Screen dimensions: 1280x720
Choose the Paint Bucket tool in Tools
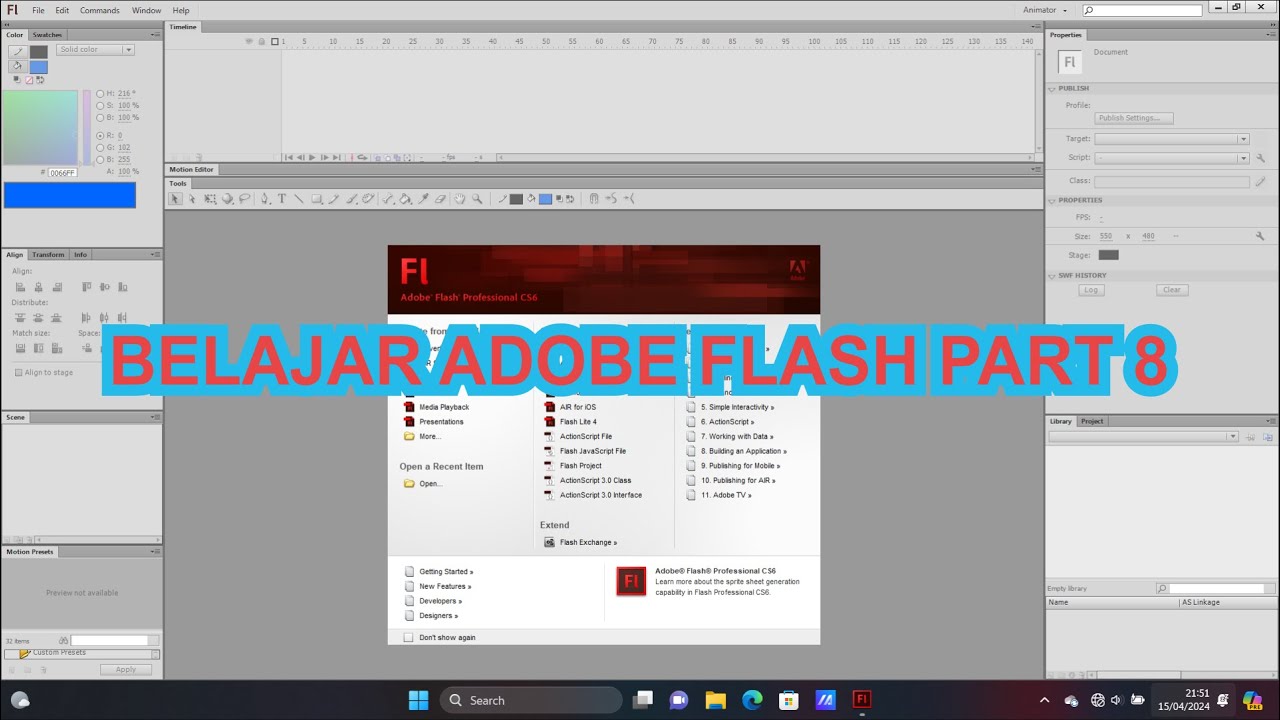(405, 199)
